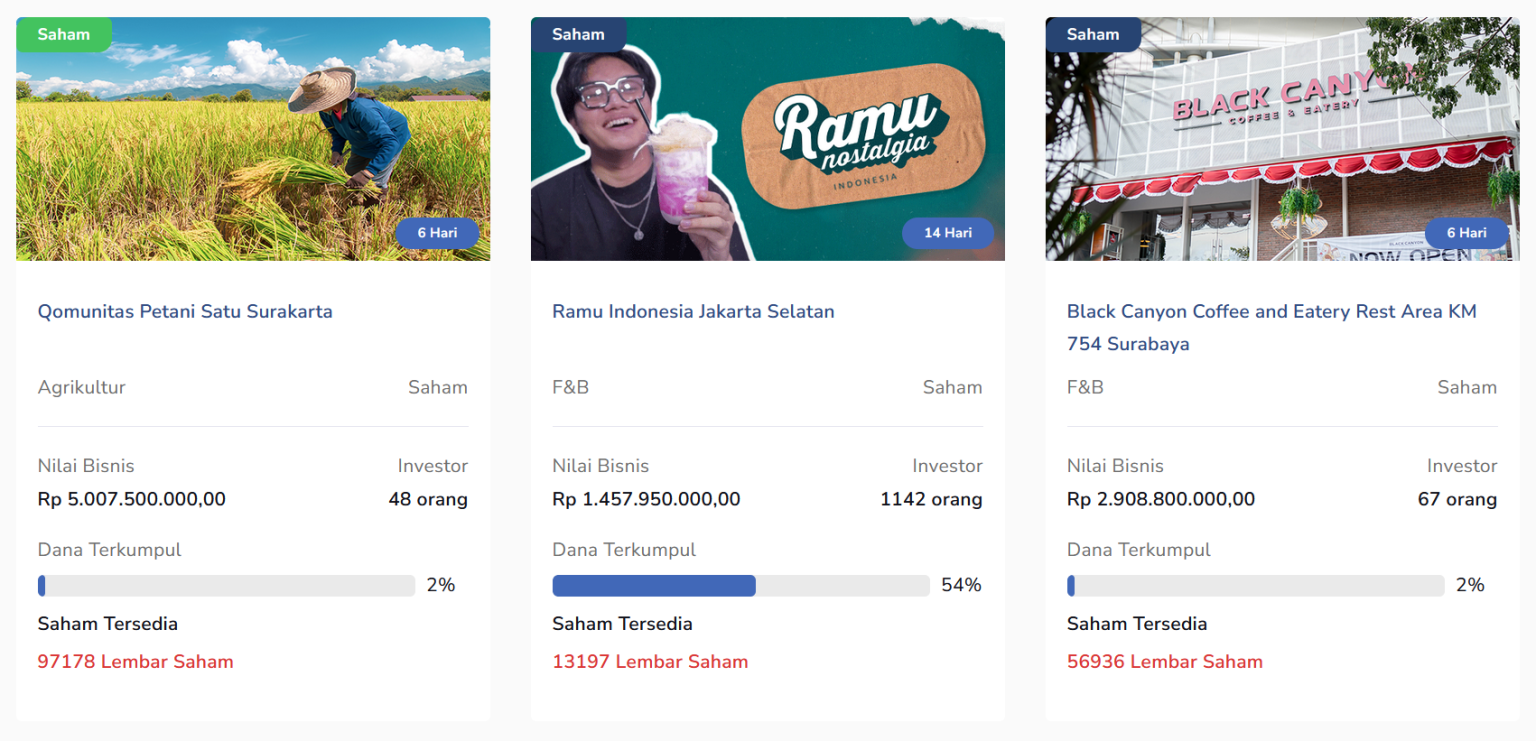This screenshot has width=1536, height=741.
Task: Click the Saham badge on the Ramu Indonesia card
Action: point(578,34)
